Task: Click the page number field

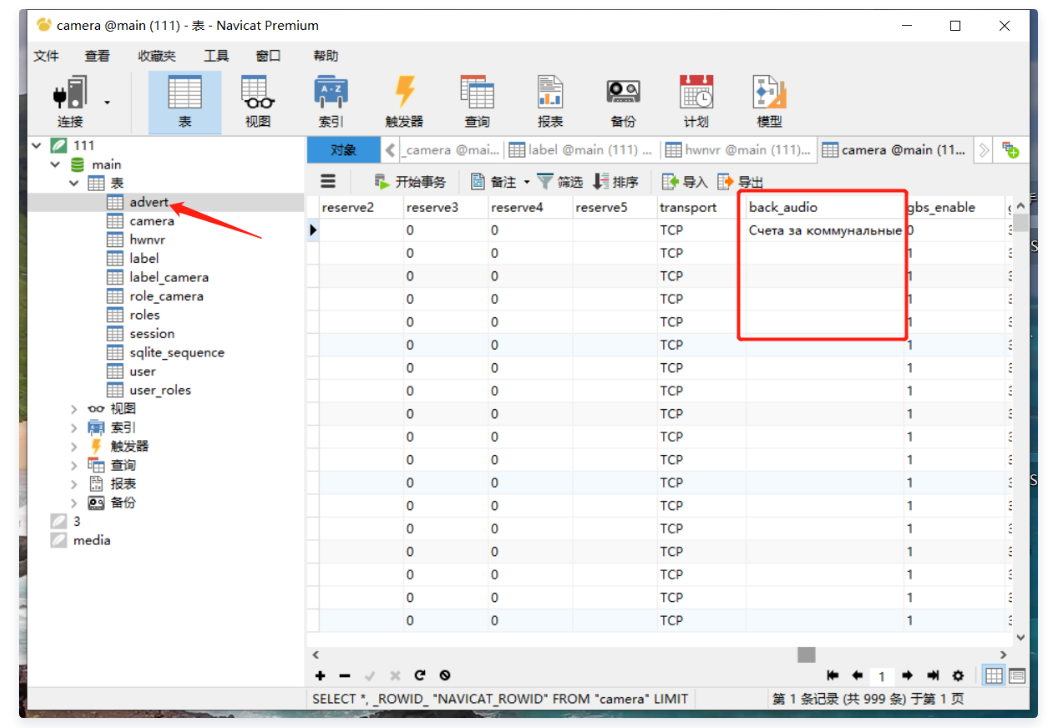Action: click(x=882, y=676)
